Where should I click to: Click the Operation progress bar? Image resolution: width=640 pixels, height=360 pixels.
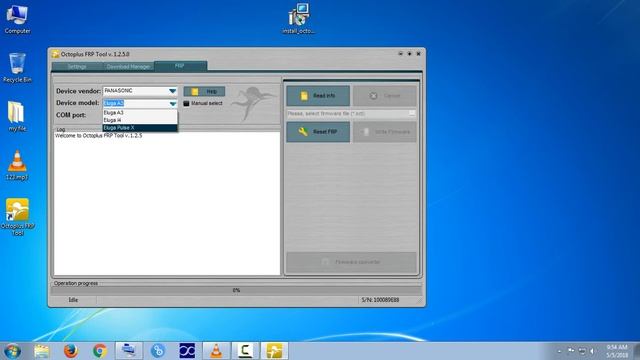click(236, 291)
